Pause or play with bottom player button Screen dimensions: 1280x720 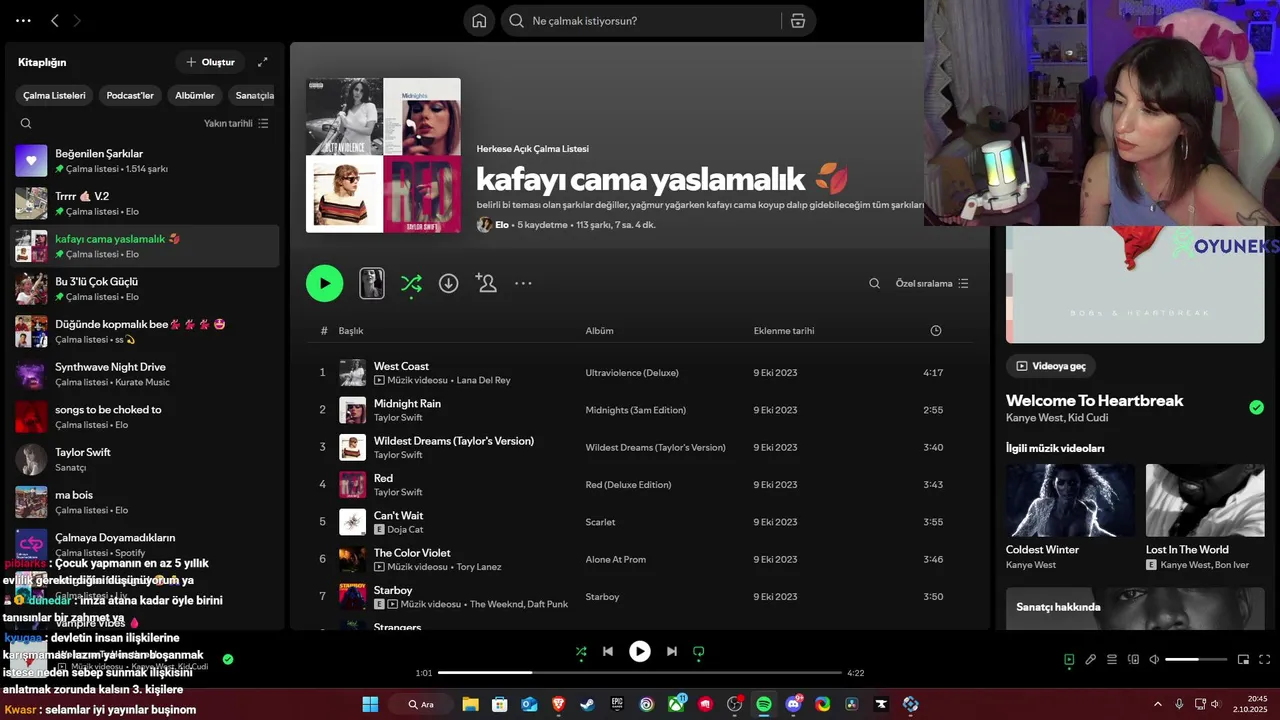point(640,651)
